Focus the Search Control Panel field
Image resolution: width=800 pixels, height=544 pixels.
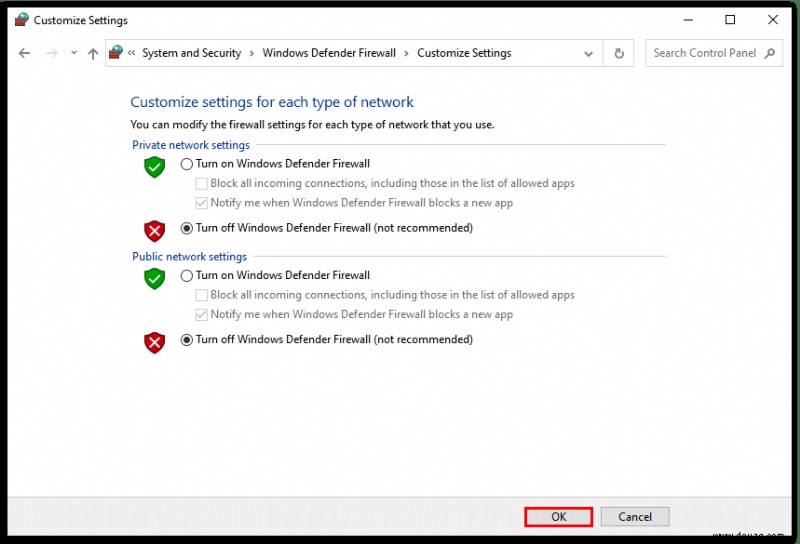713,53
